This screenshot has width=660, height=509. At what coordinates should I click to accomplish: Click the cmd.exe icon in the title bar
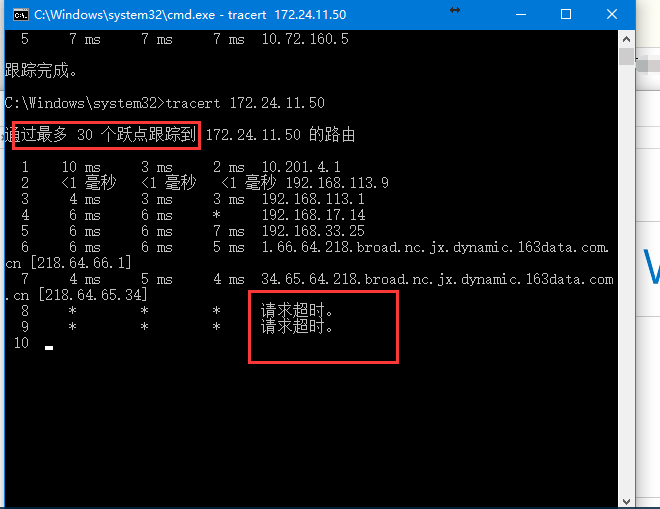(20, 15)
